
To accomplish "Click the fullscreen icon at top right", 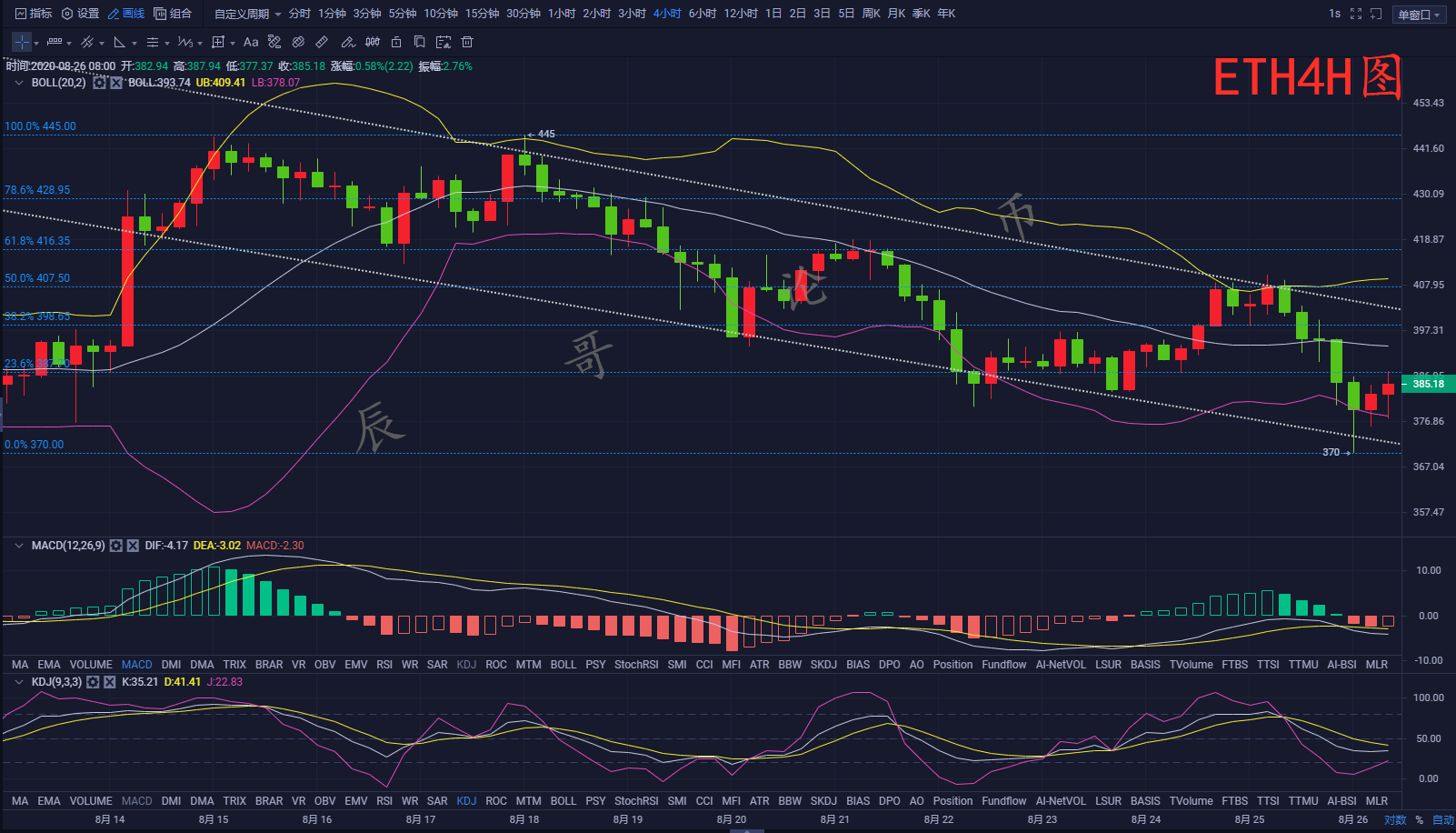I will pyautogui.click(x=1356, y=14).
